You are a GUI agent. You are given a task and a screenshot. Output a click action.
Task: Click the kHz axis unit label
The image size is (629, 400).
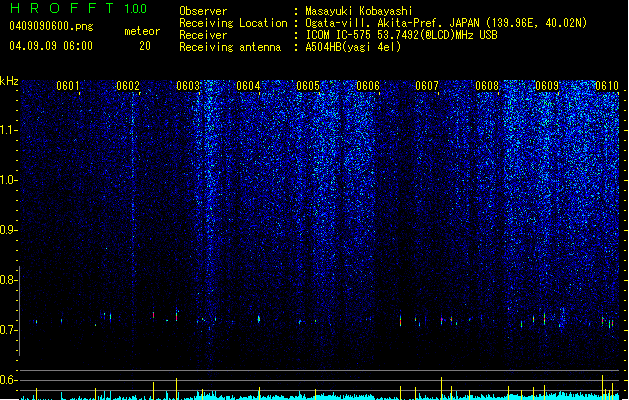[9, 81]
